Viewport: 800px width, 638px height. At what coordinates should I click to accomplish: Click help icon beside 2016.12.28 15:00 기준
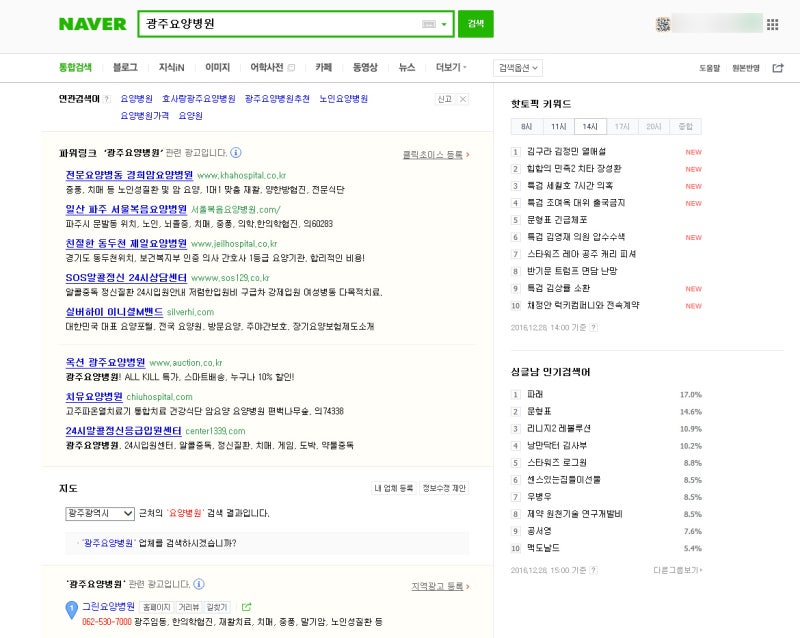point(593,570)
